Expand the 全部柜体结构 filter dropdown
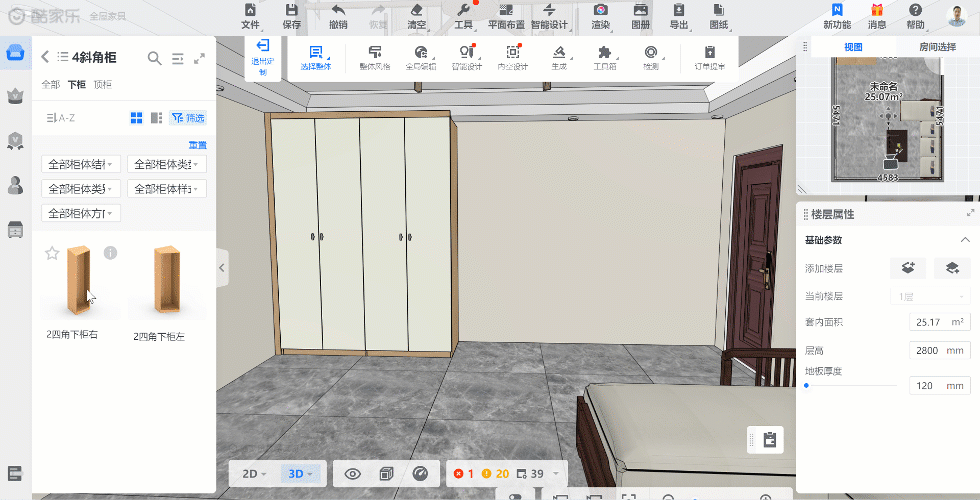This screenshot has width=980, height=500. point(80,163)
